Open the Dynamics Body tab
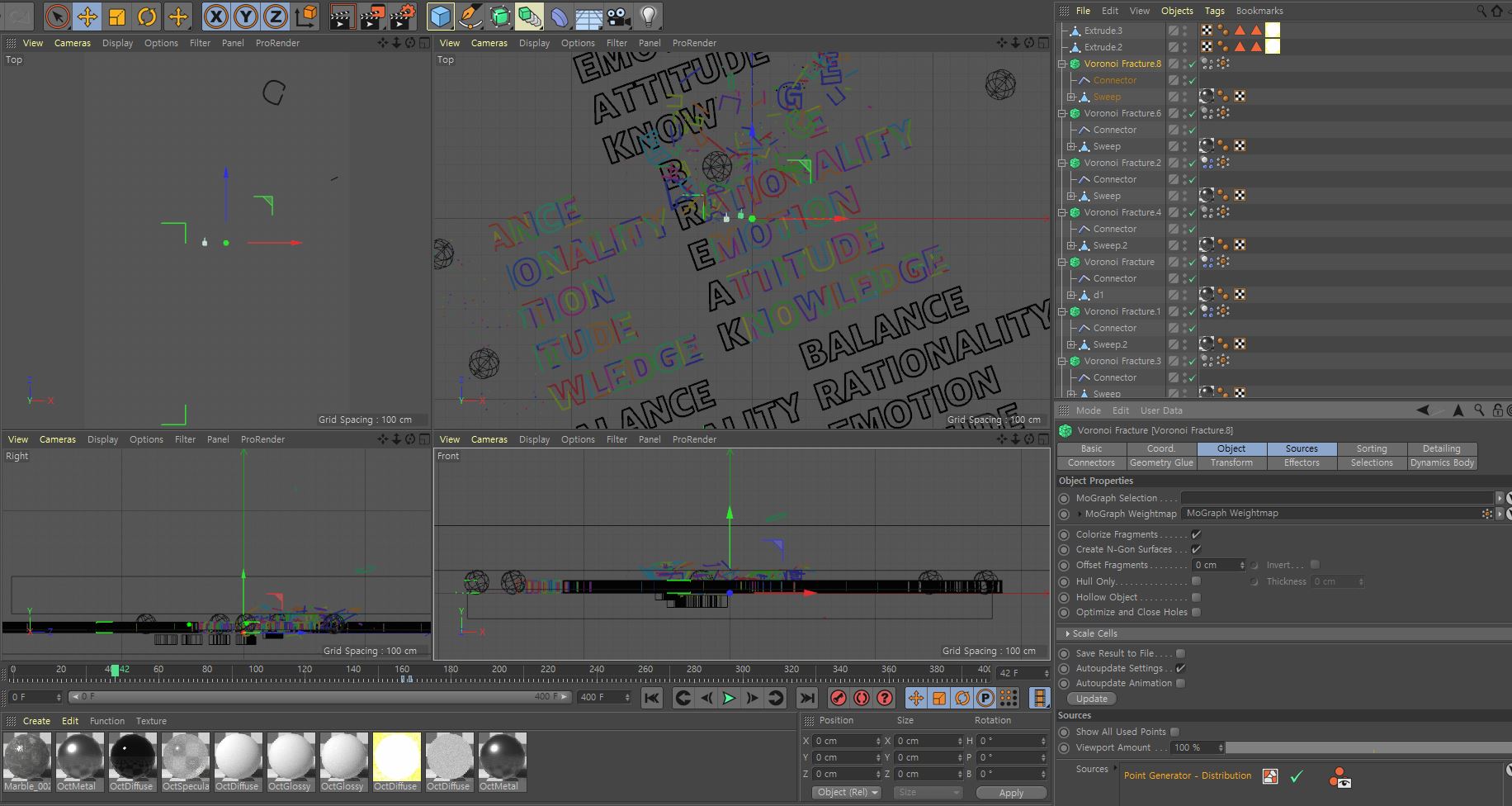Image resolution: width=1512 pixels, height=806 pixels. 1442,462
